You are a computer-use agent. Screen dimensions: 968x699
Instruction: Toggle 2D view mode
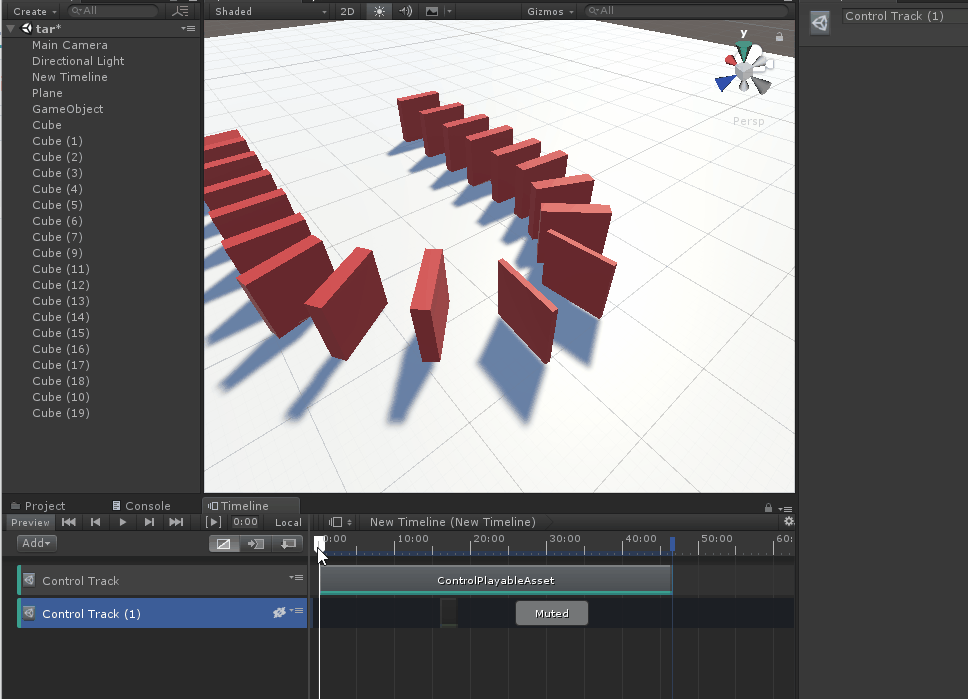(348, 11)
